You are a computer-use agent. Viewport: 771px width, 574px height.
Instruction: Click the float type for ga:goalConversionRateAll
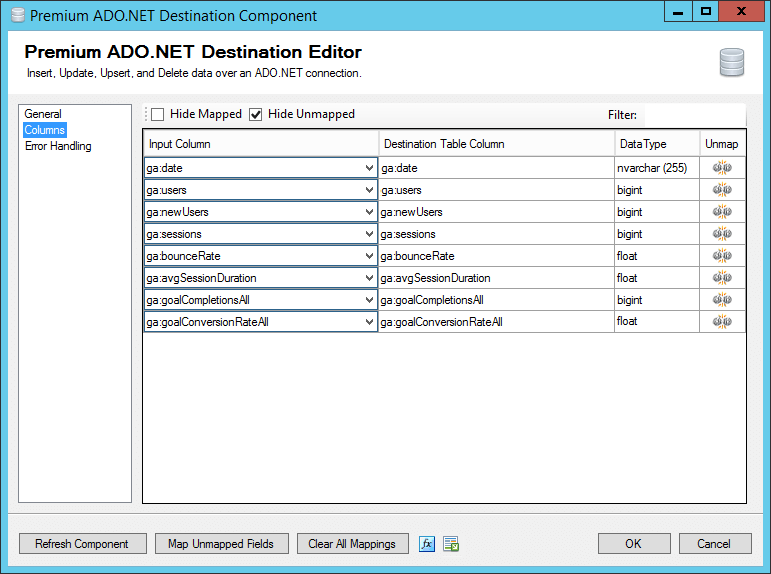[x=657, y=322]
